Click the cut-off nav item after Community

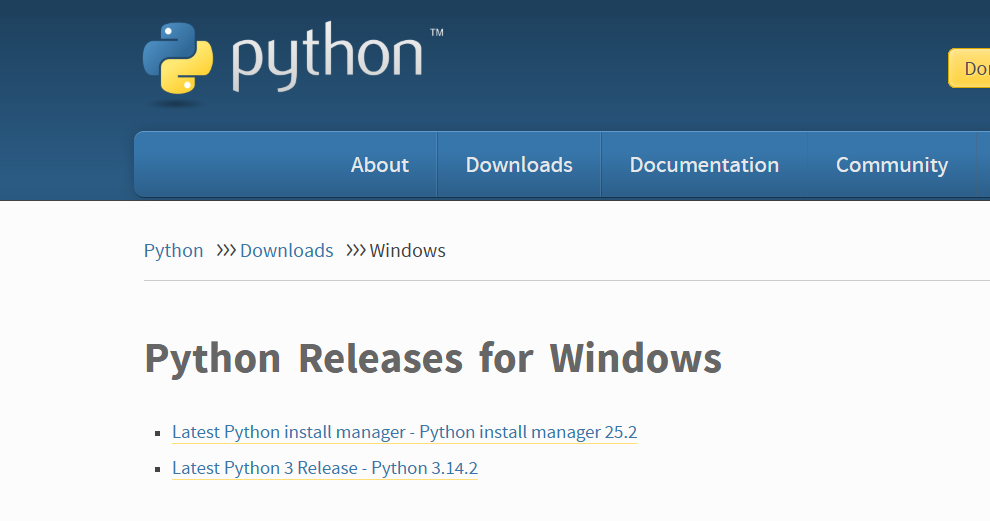click(983, 165)
